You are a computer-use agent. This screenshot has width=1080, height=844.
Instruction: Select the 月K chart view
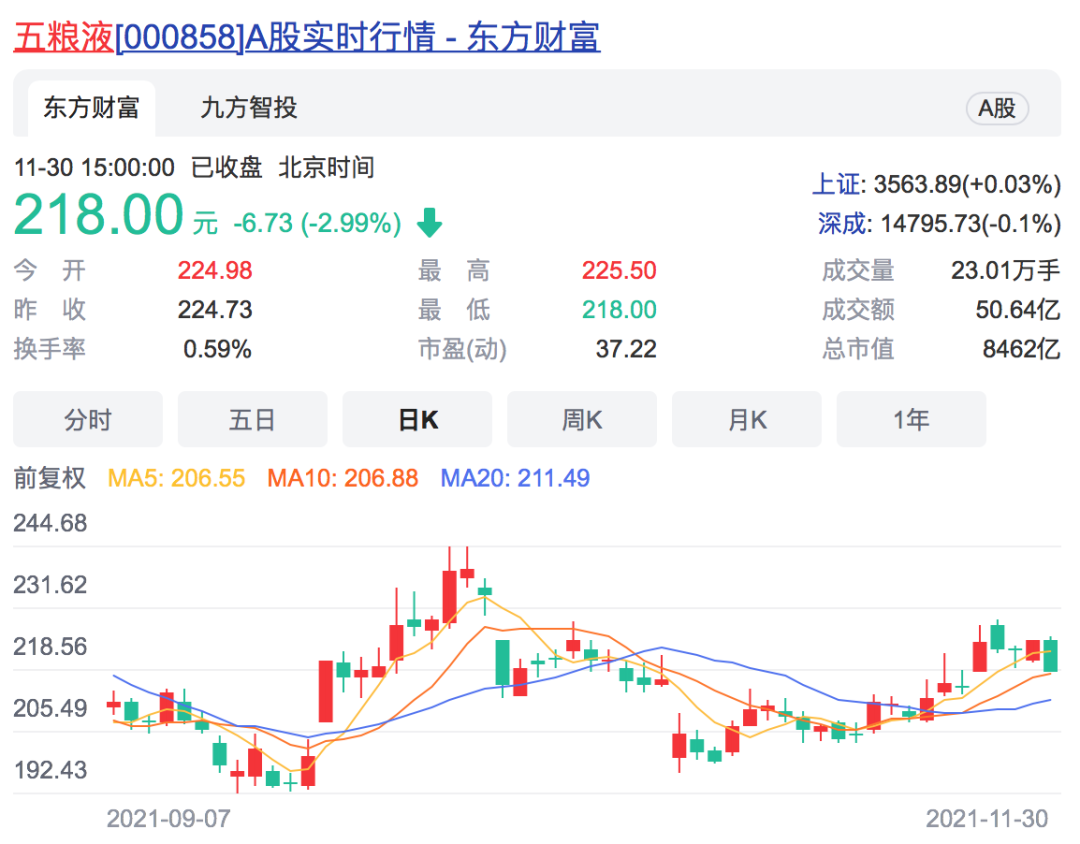point(746,420)
